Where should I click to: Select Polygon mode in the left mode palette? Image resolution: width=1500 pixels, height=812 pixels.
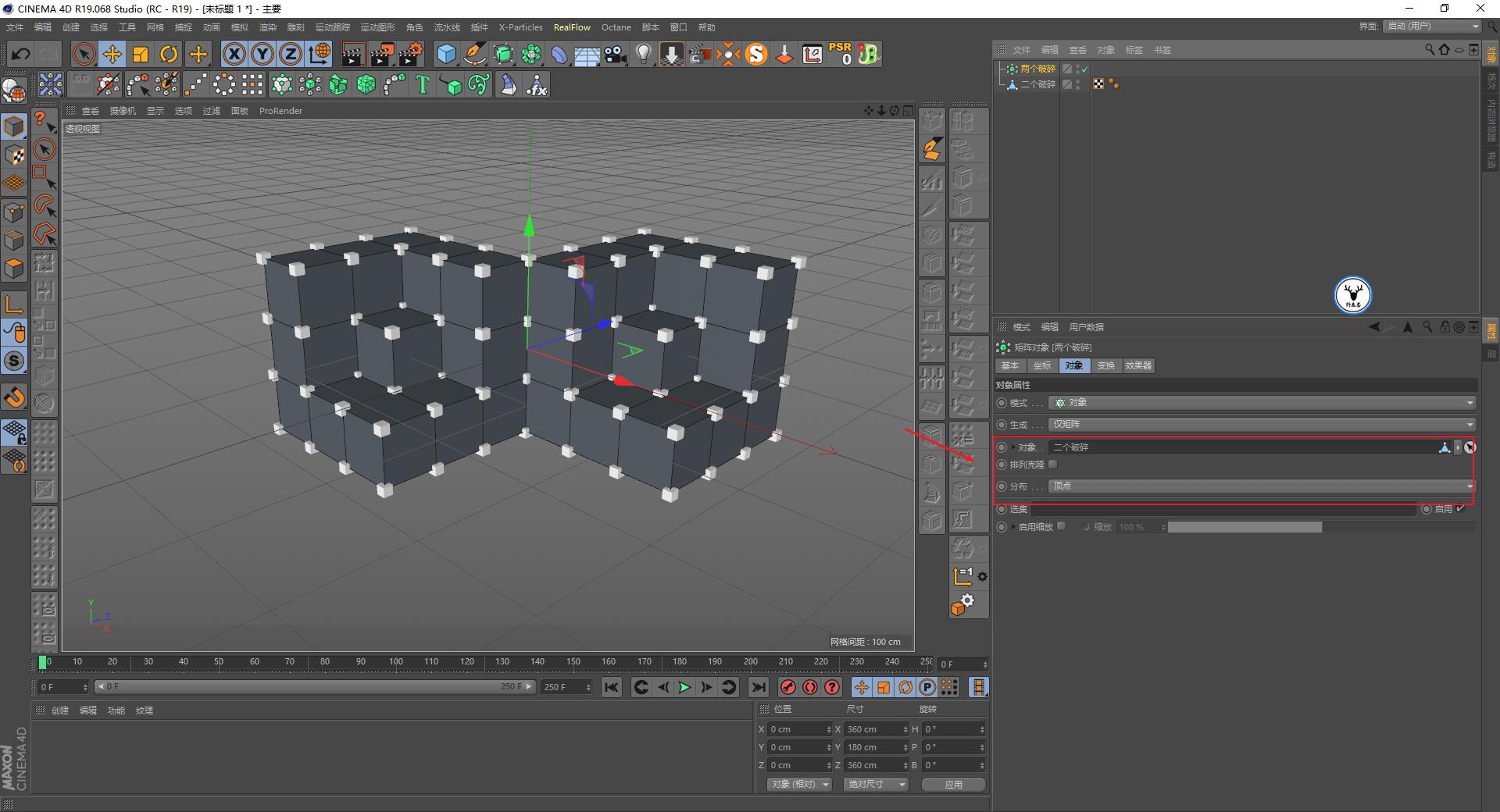14,268
